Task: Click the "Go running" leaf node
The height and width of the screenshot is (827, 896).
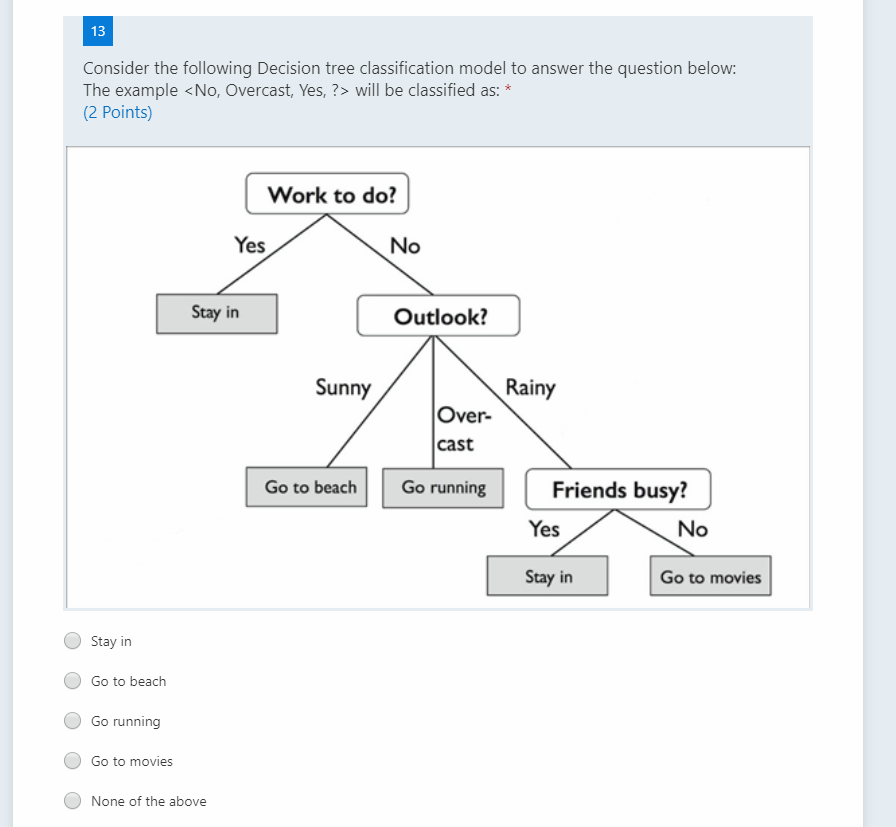Action: (x=443, y=487)
